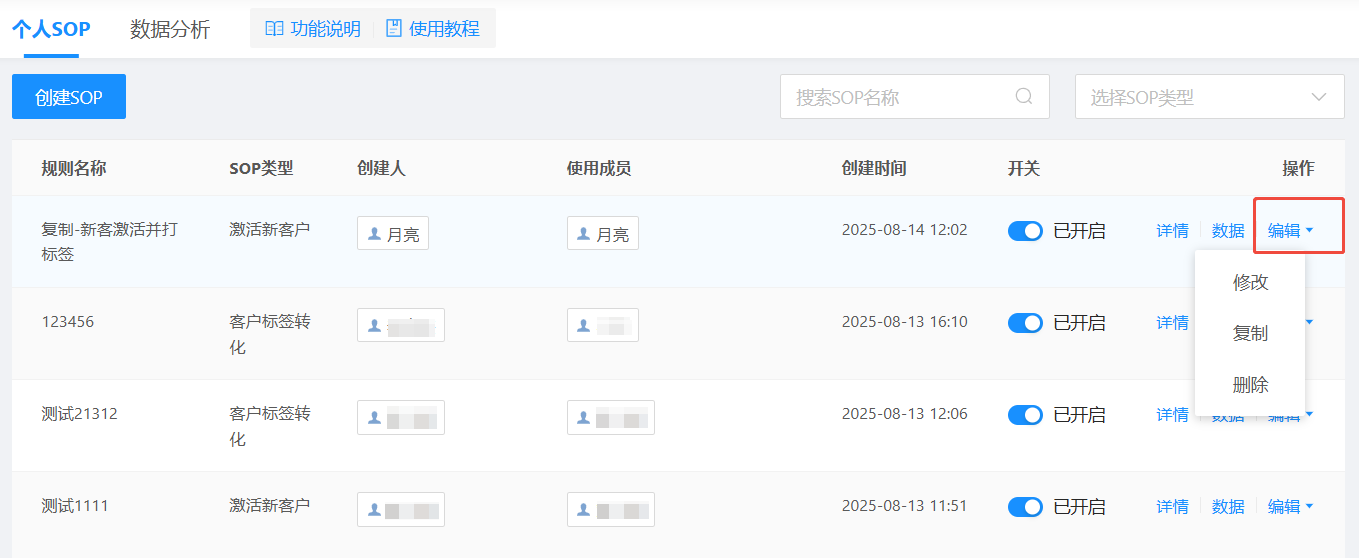Image resolution: width=1359 pixels, height=558 pixels.
Task: Click rule name 测试1111
Action: [75, 506]
